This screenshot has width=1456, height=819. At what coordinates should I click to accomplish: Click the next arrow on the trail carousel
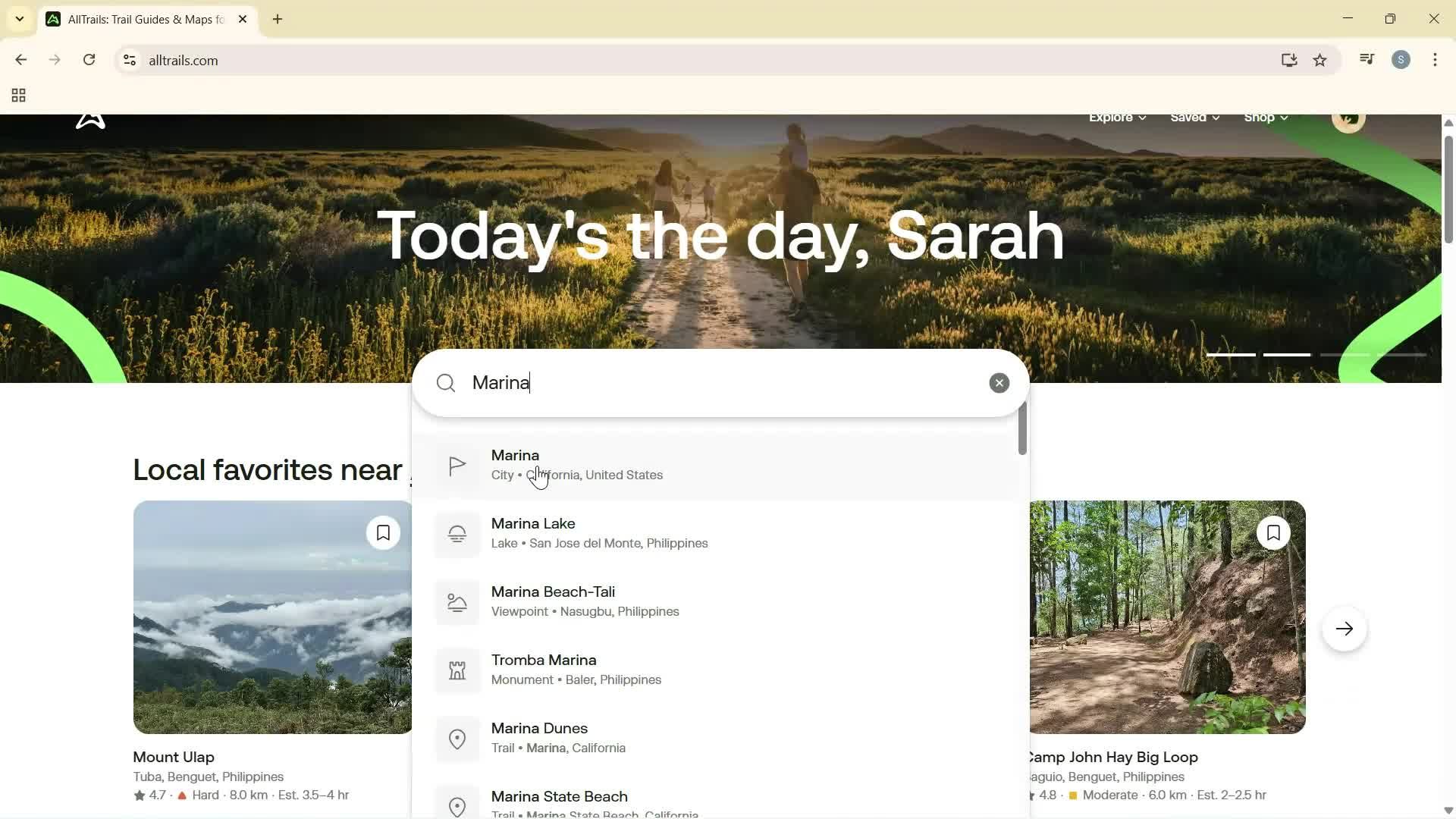1344,628
